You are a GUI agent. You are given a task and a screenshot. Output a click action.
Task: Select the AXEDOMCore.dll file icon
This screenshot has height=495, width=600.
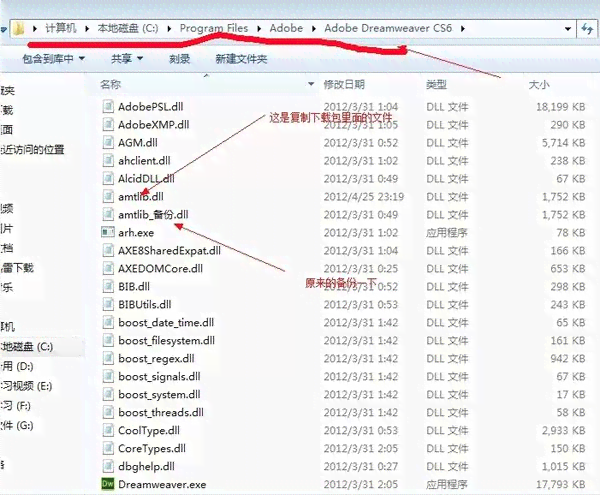[108, 268]
